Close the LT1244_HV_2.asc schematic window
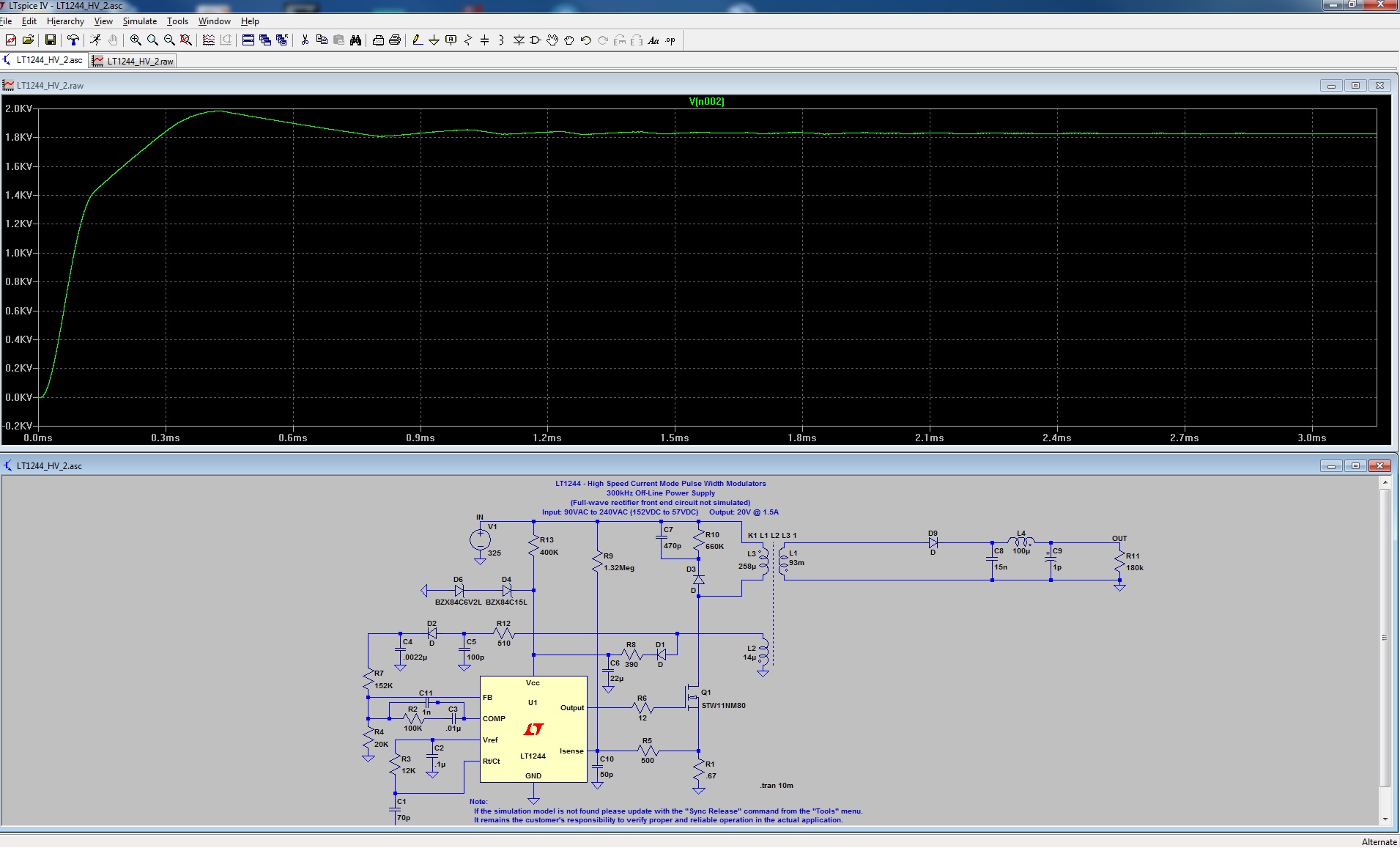Image resolution: width=1400 pixels, height=848 pixels. point(1379,465)
